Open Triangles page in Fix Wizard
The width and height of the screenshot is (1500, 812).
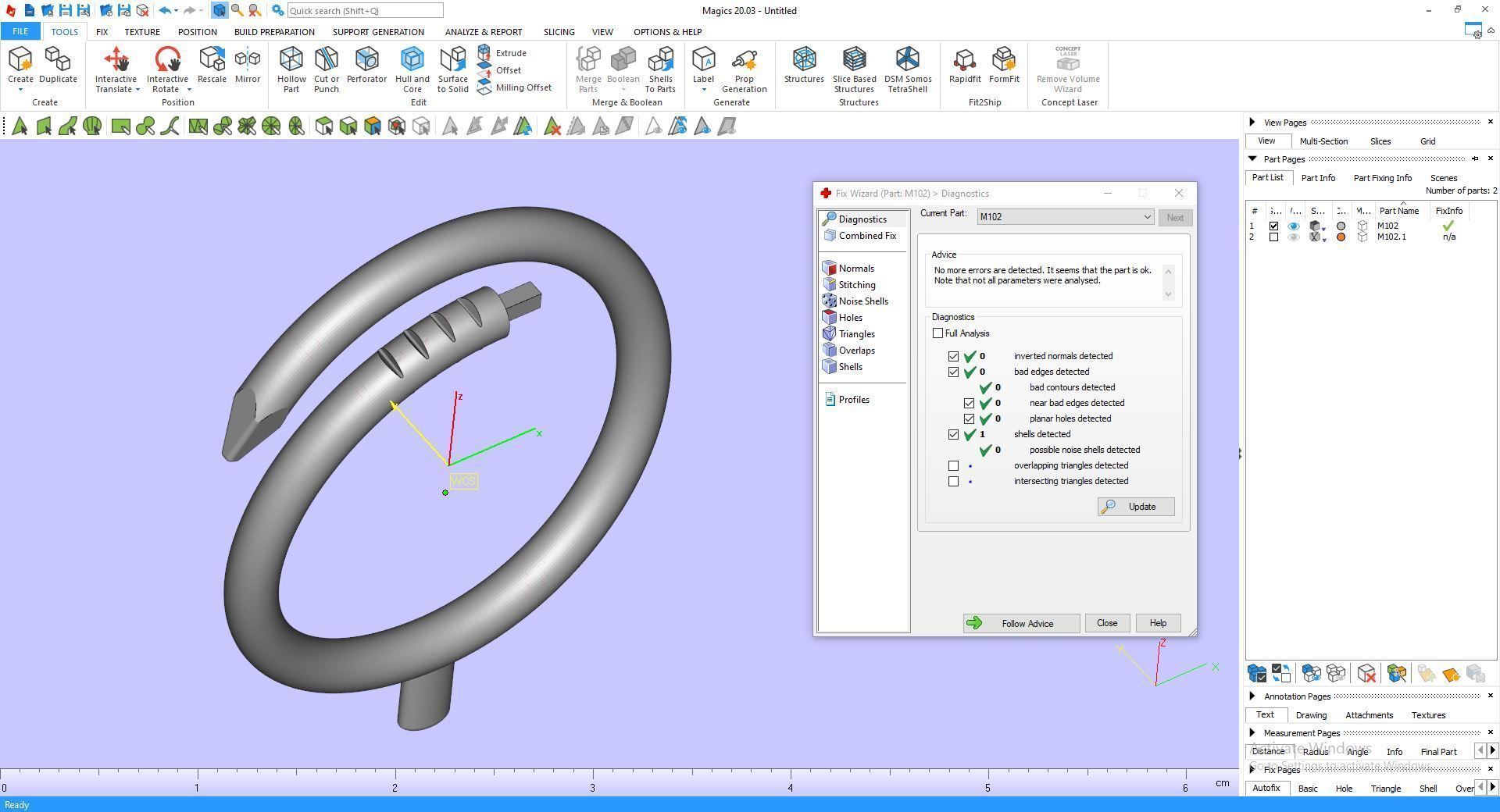[848, 334]
